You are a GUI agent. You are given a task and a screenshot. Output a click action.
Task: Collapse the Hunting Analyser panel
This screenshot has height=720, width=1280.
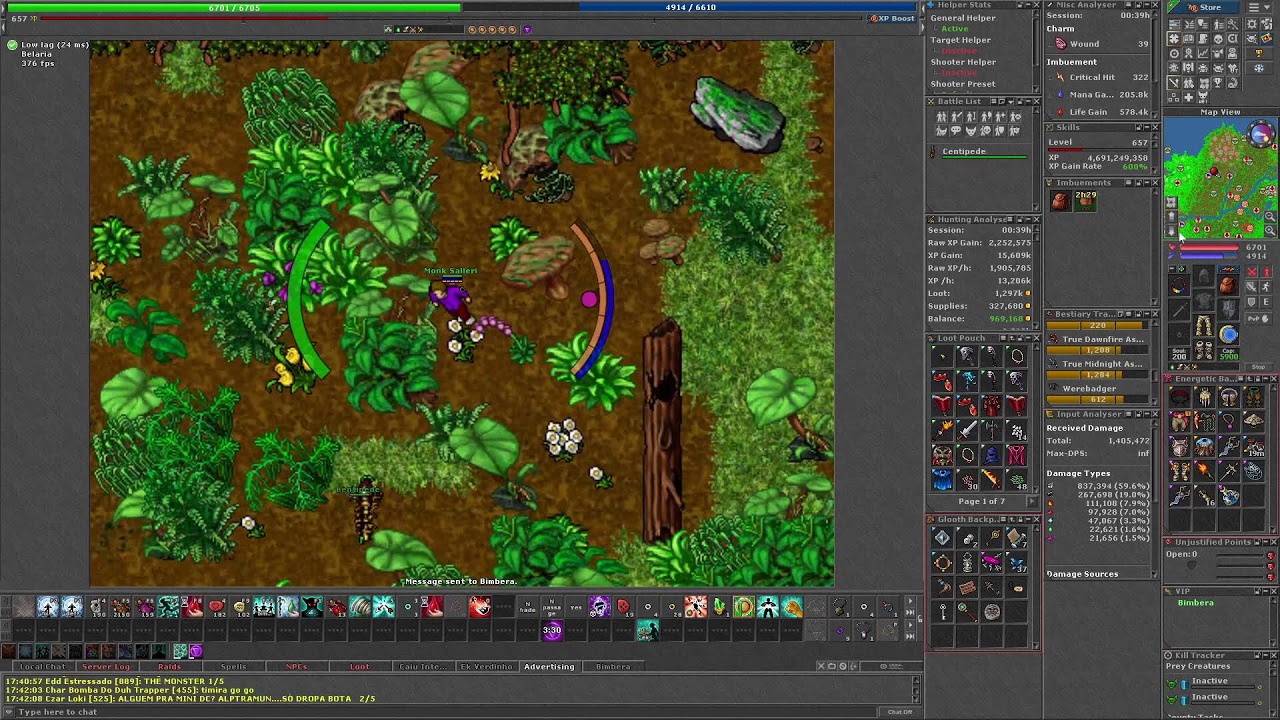[1028, 219]
